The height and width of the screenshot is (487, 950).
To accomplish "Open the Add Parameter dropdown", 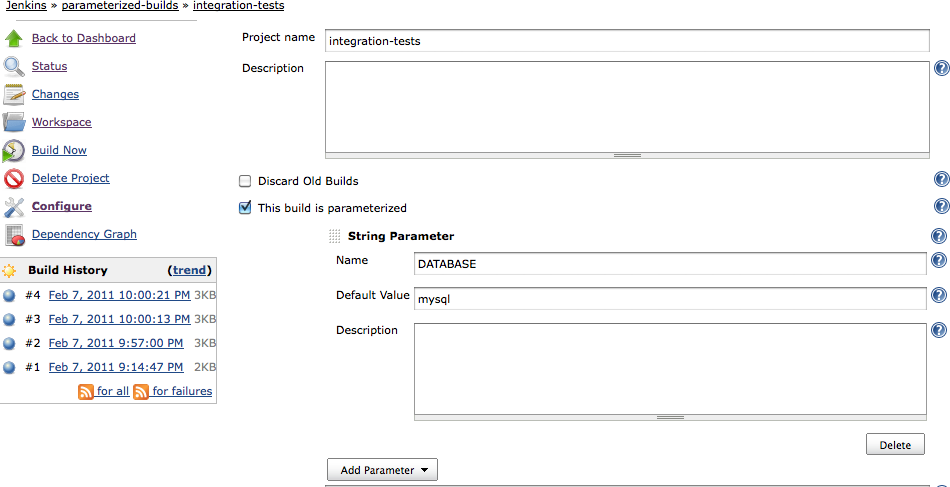I will pos(382,470).
